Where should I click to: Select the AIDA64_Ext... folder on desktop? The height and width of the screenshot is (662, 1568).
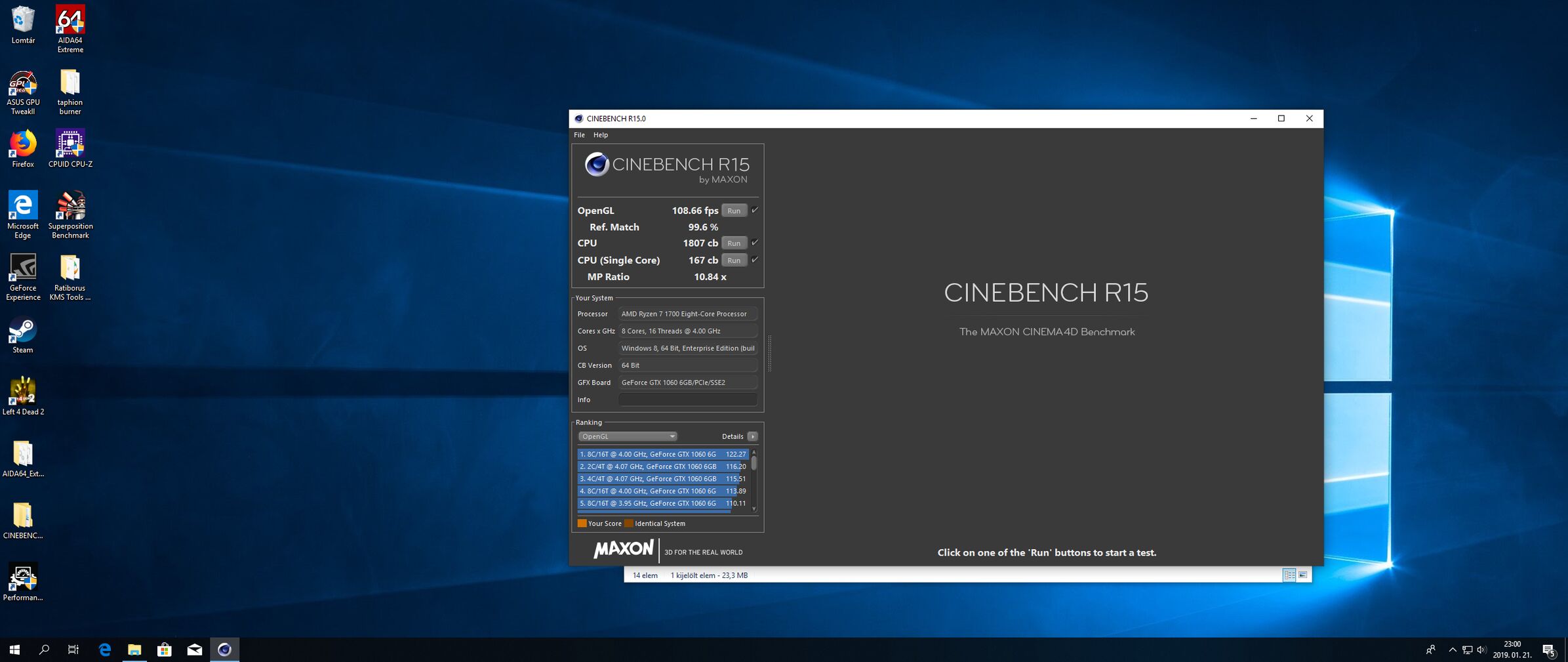23,459
